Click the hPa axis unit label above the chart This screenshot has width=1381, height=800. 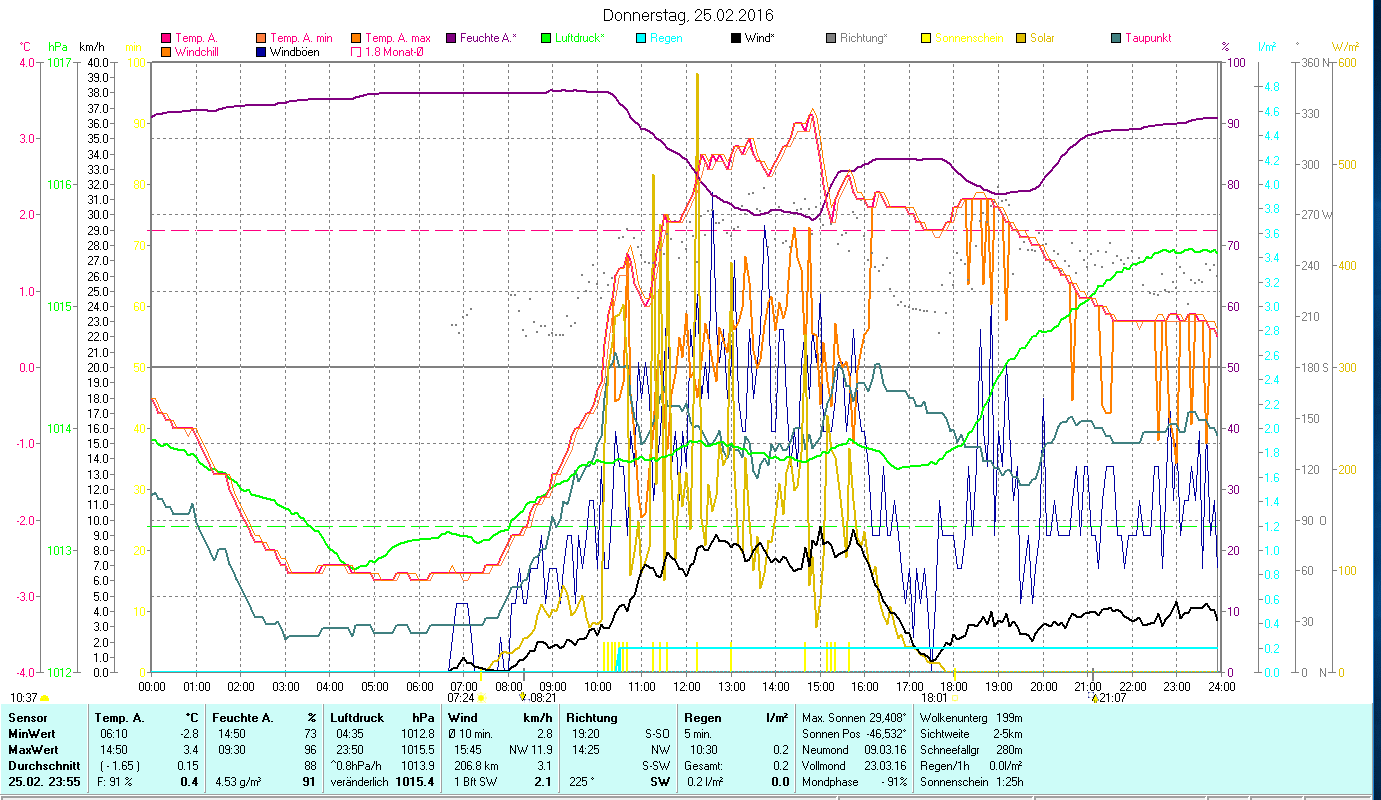(x=58, y=46)
